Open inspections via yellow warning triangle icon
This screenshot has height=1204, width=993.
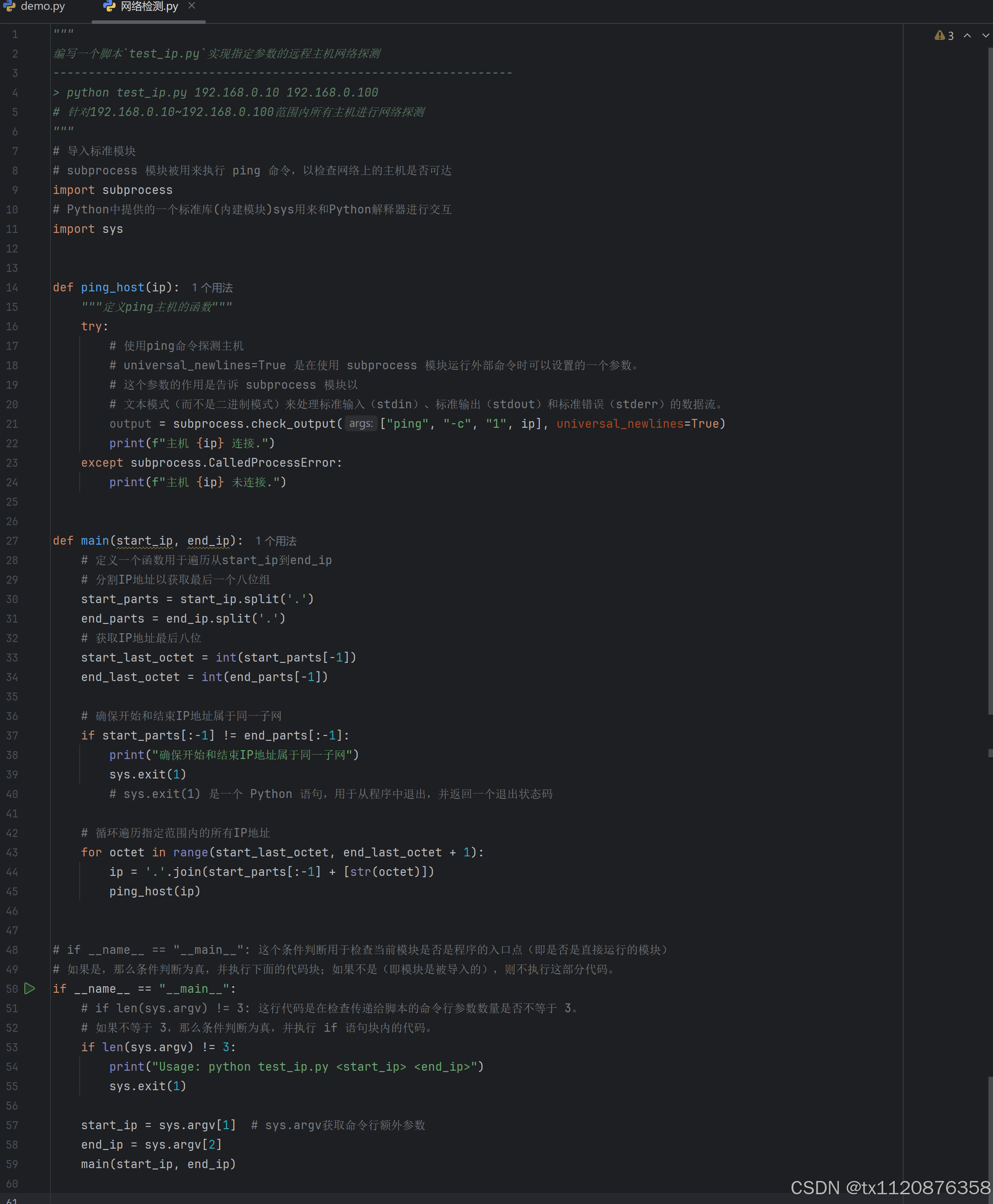941,35
